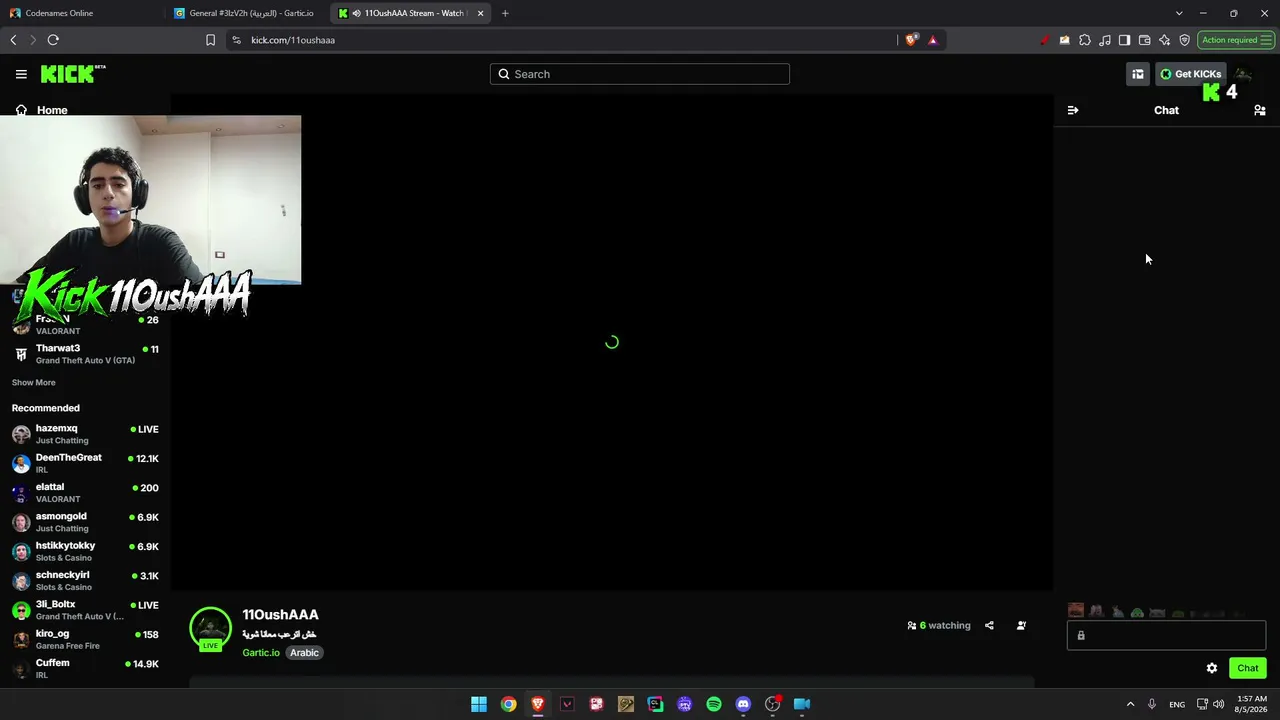Open the Kick sidebar hamburger menu
Image resolution: width=1280 pixels, height=720 pixels.
[21, 74]
